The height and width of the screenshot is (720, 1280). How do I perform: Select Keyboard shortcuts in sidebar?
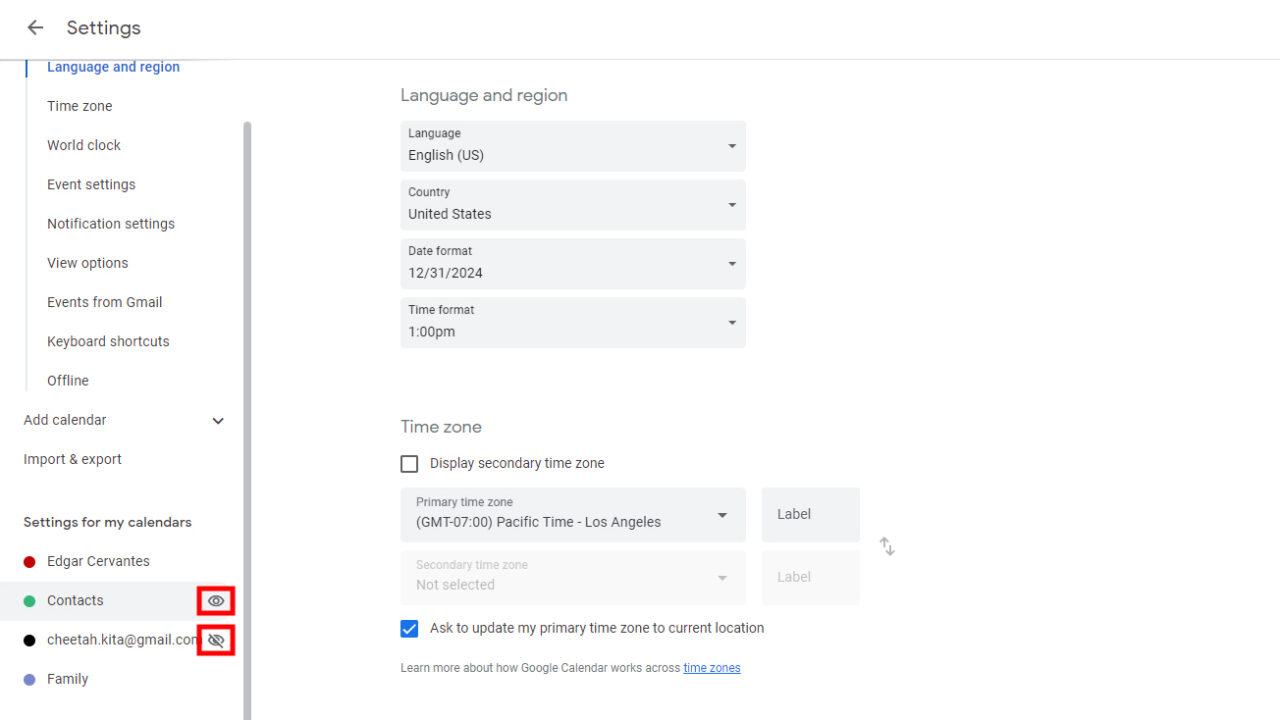(x=108, y=341)
